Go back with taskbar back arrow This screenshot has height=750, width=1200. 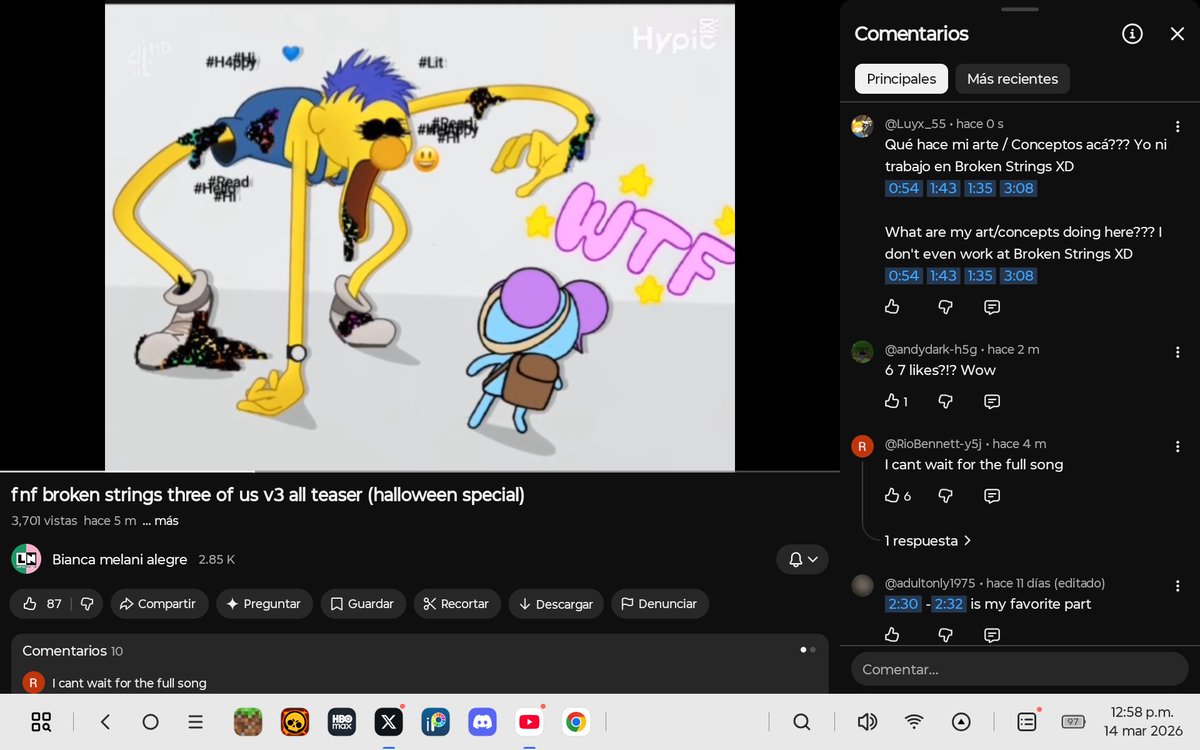coord(105,722)
